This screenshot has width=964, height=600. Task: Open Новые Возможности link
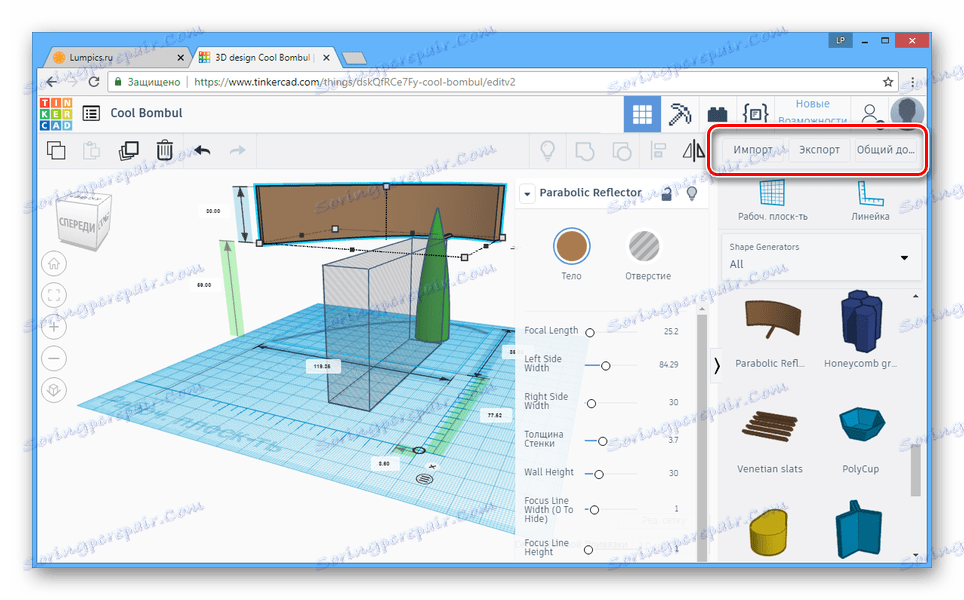point(813,111)
